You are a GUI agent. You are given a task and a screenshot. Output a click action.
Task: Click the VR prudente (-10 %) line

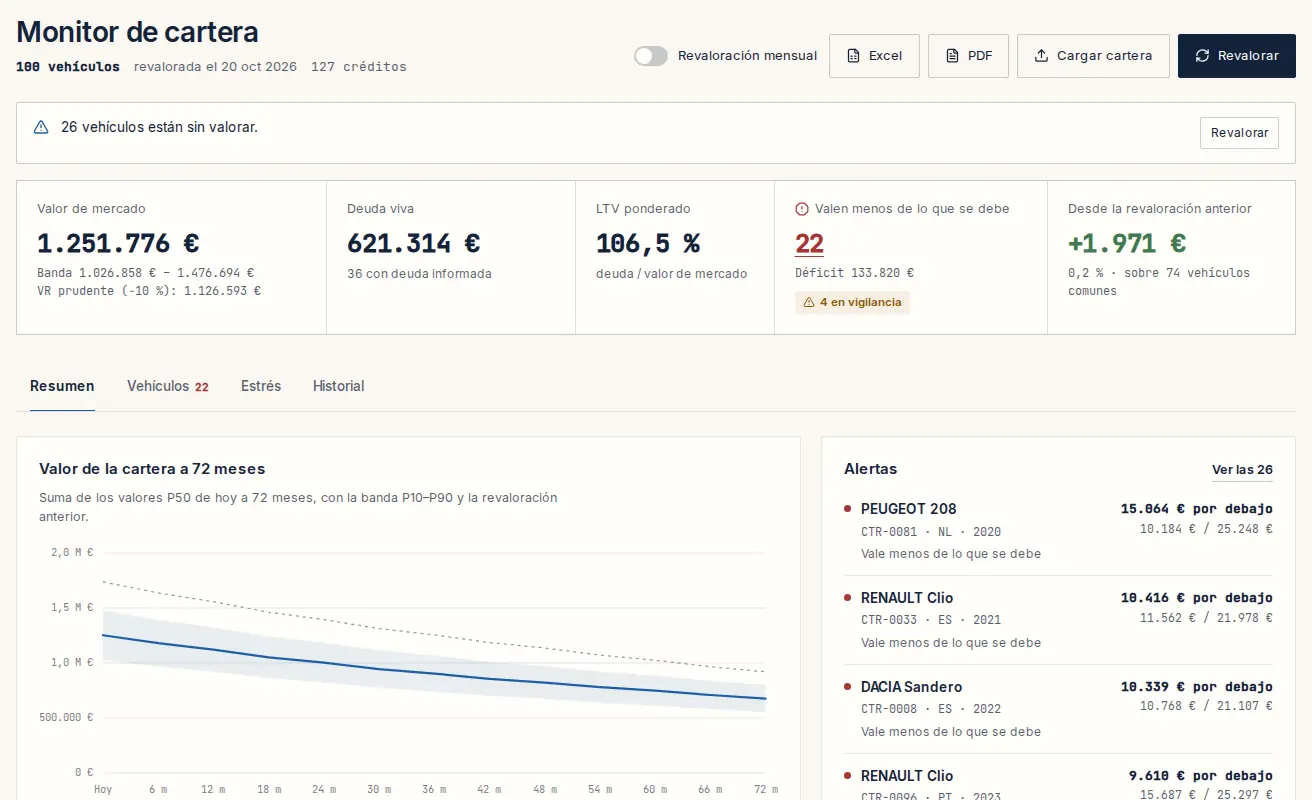(149, 291)
